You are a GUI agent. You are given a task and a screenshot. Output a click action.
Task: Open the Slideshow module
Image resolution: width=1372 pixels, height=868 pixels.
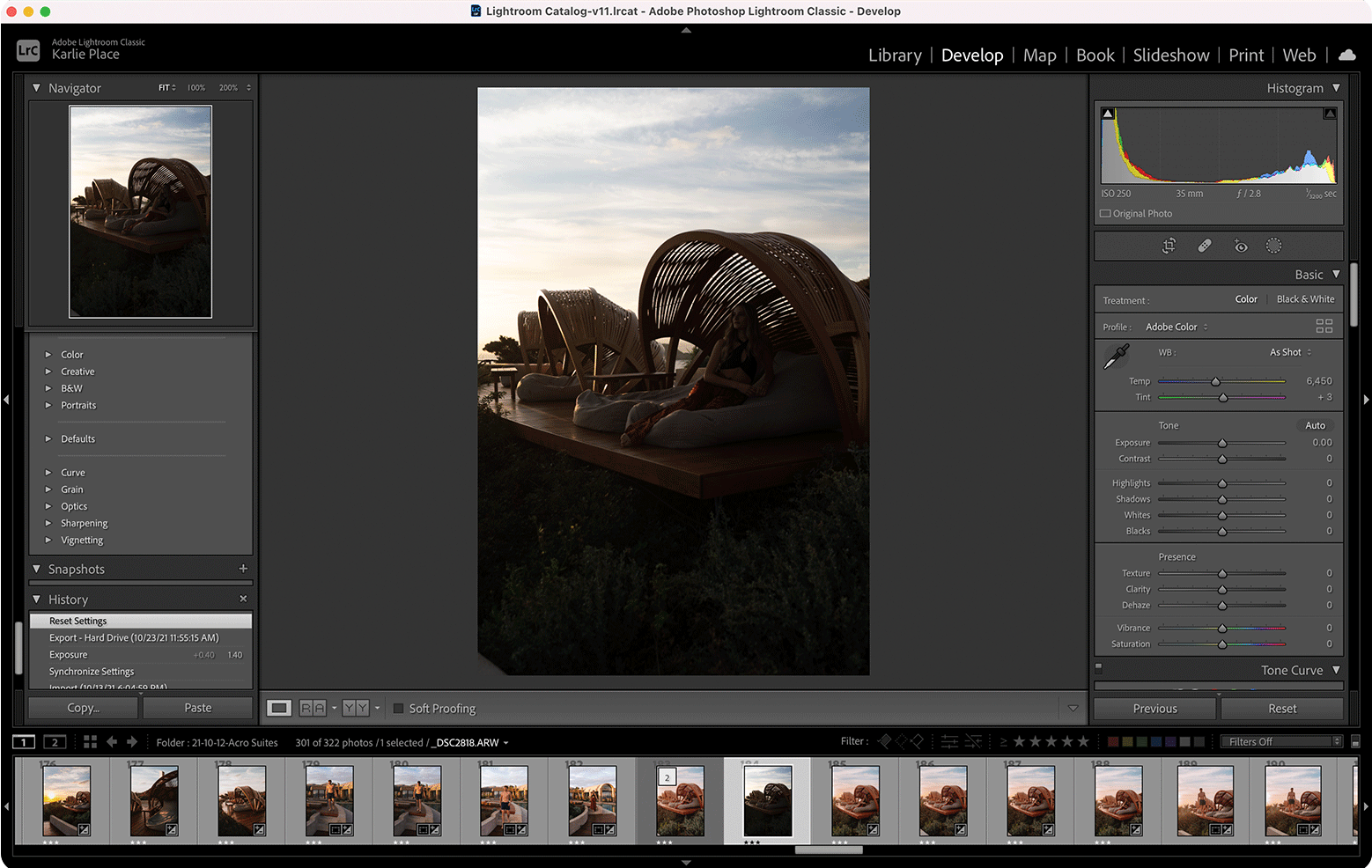(x=1170, y=55)
